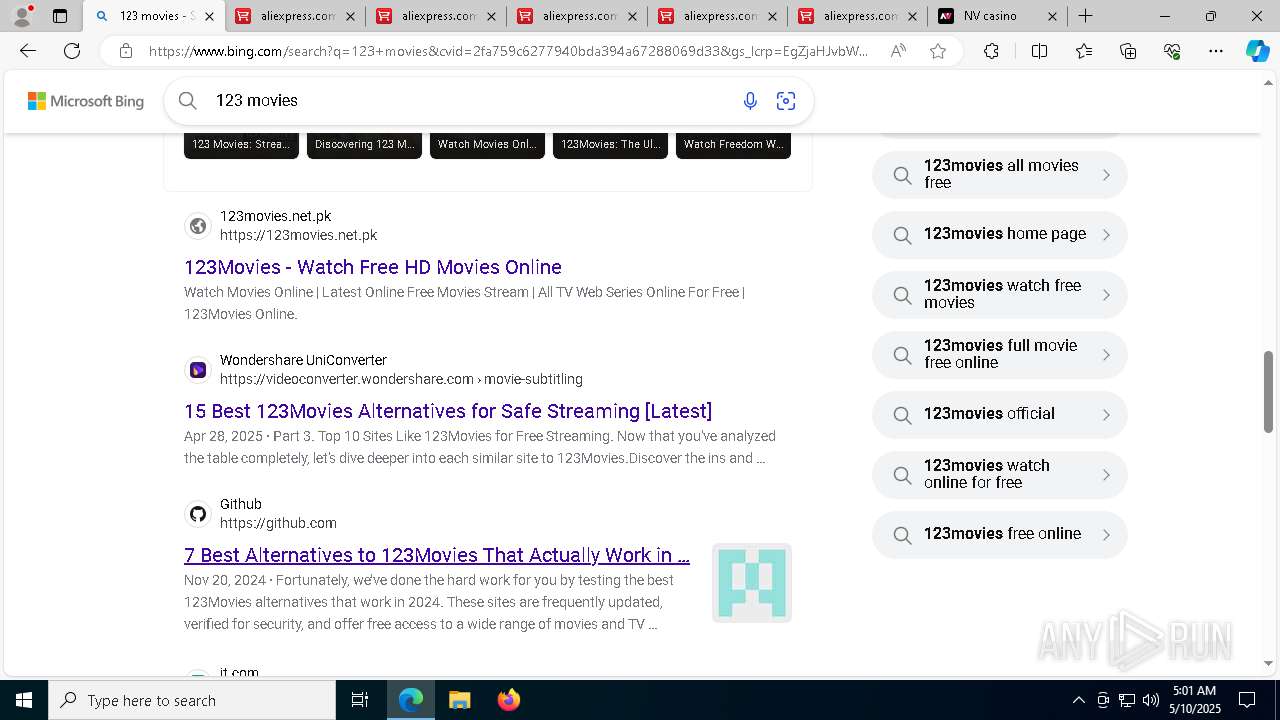The image size is (1280, 720).
Task: Open the volume control tray icon
Action: click(x=1151, y=700)
